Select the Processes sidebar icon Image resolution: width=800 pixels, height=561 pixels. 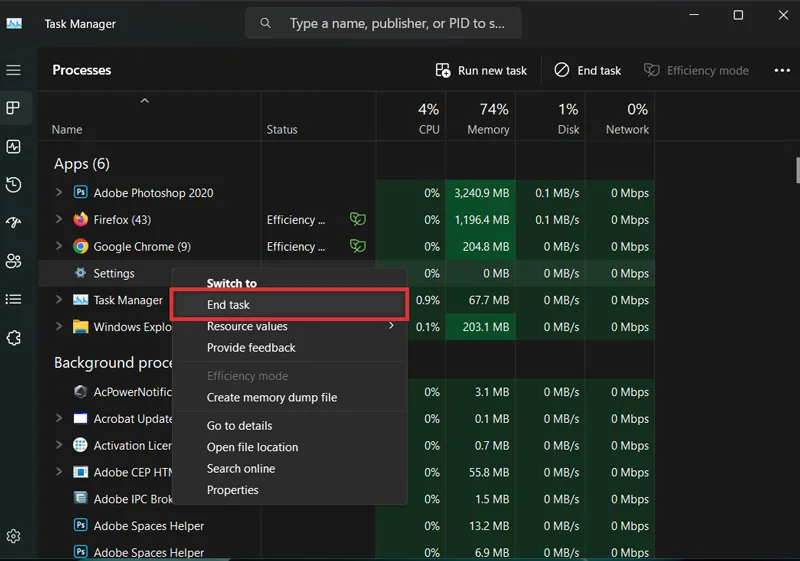[x=14, y=108]
